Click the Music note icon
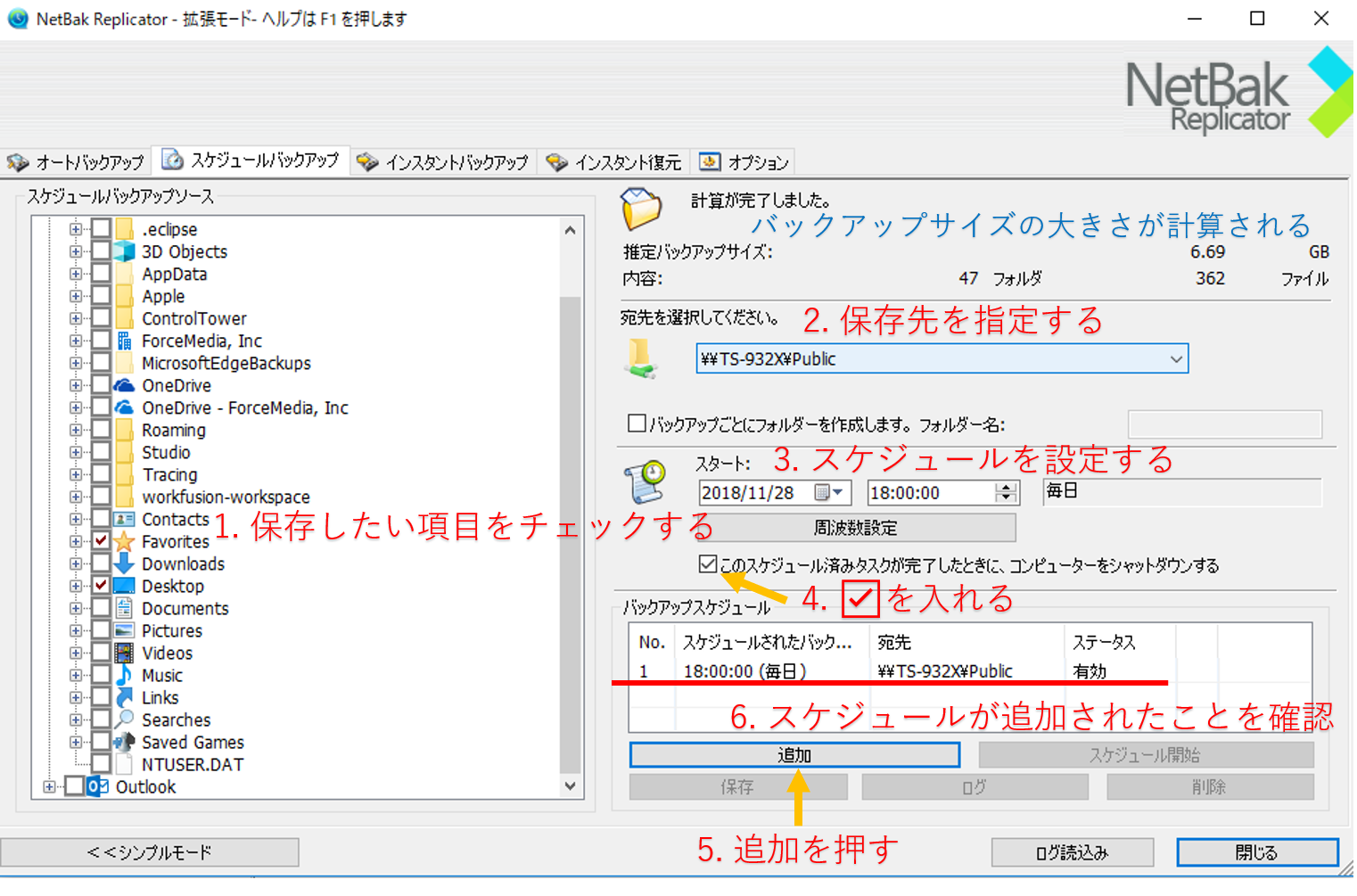 click(x=125, y=675)
